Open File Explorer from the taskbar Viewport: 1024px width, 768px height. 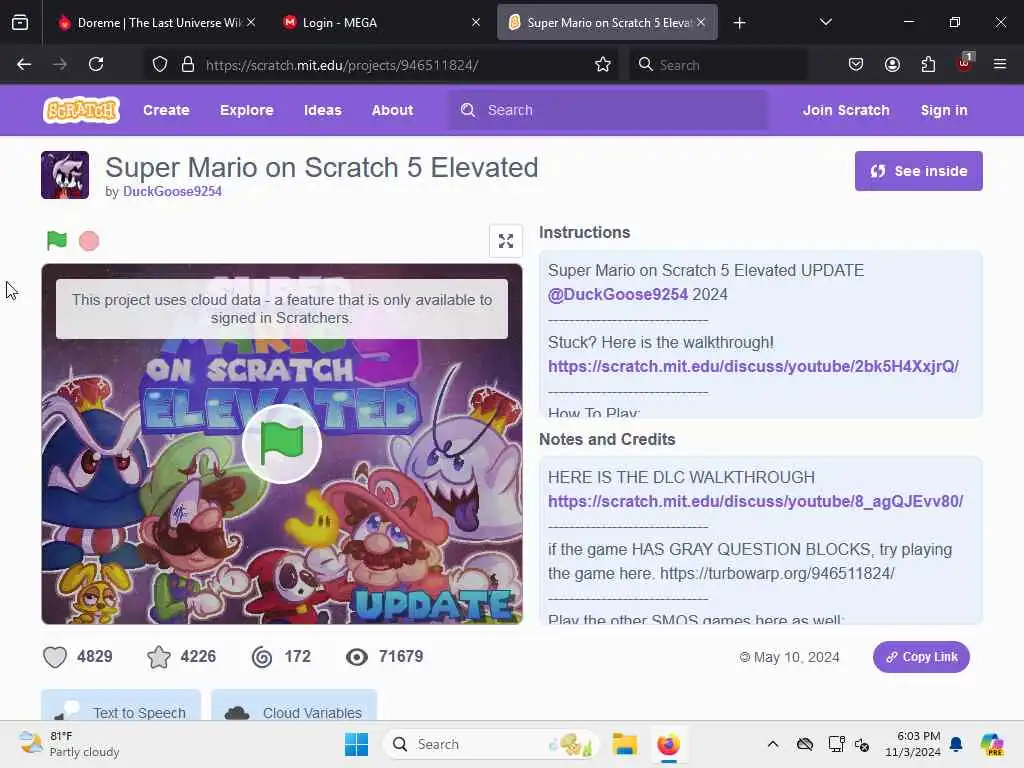coord(624,744)
